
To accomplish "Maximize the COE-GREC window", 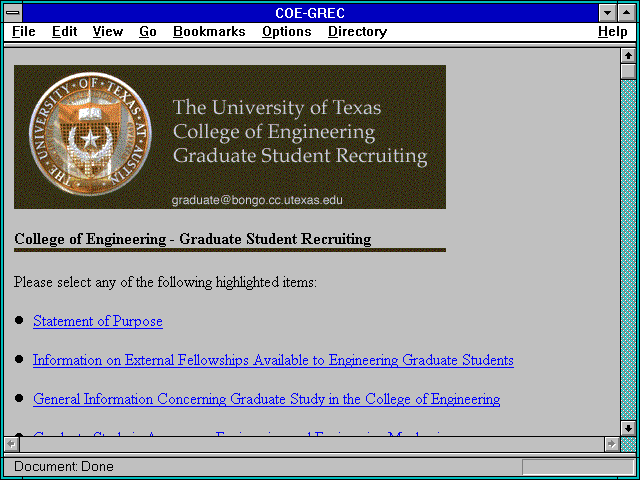I will [x=627, y=13].
